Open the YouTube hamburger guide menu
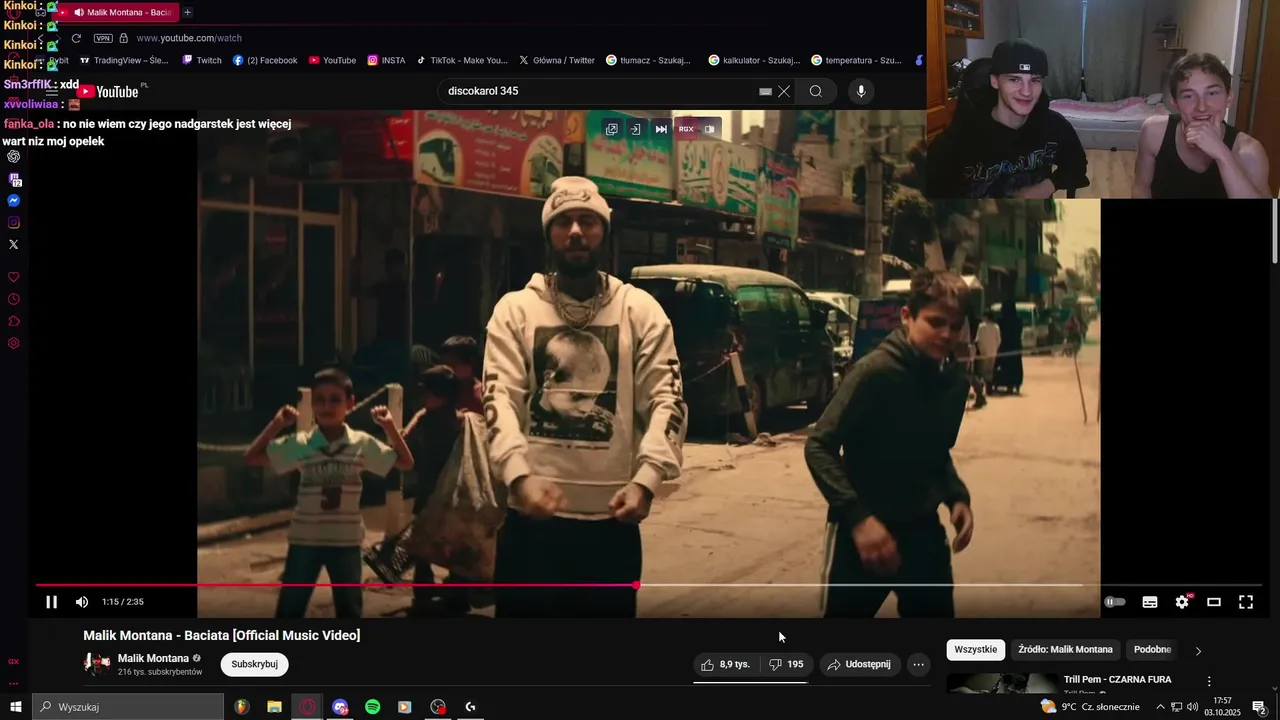The image size is (1280, 720). (x=52, y=91)
